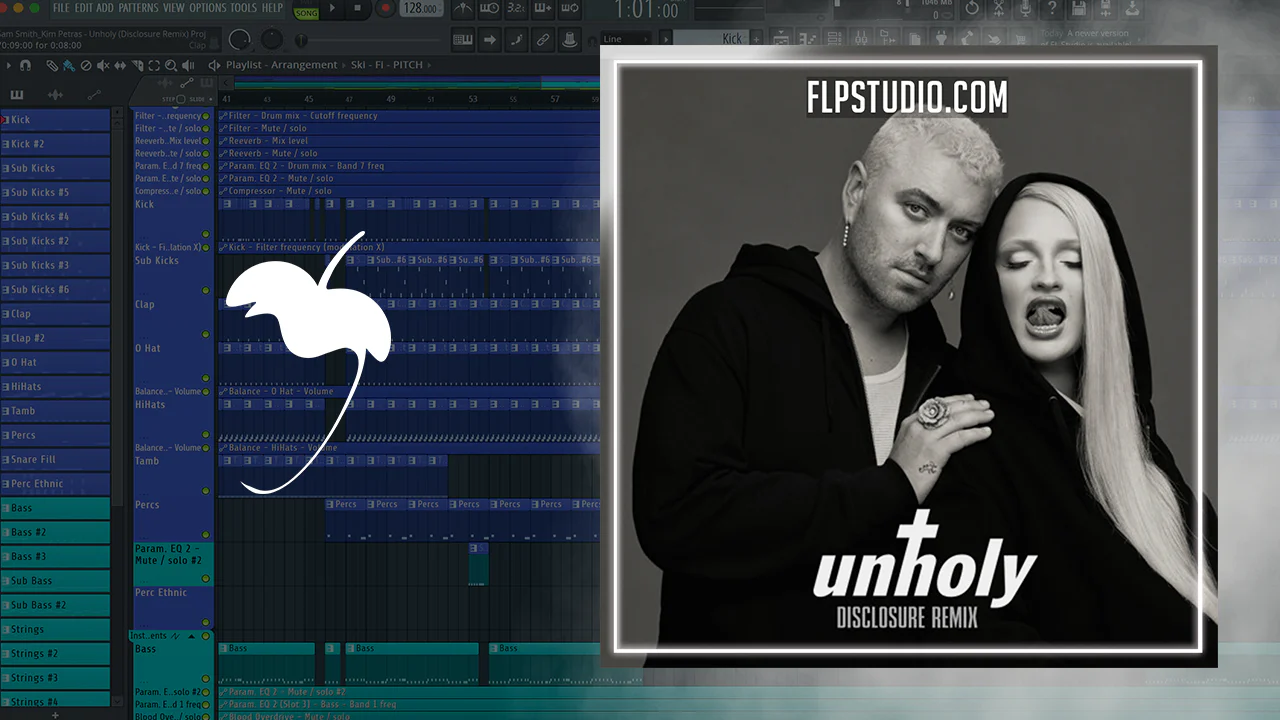The height and width of the screenshot is (720, 1280).
Task: Toggle the metronome icon
Action: pos(463,9)
